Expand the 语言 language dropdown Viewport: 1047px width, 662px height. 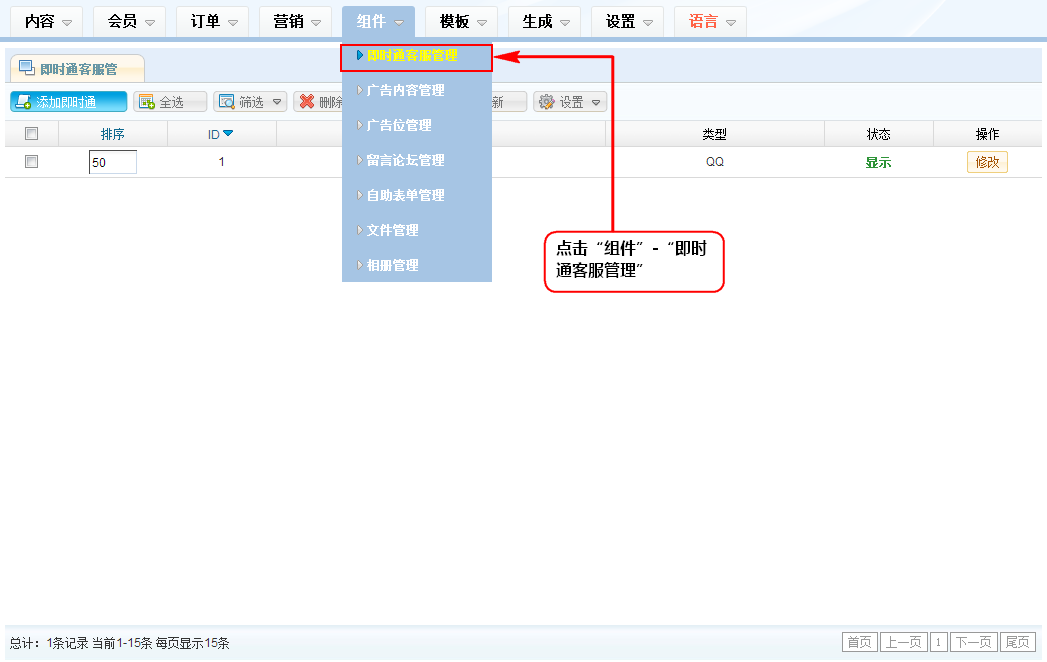click(731, 22)
